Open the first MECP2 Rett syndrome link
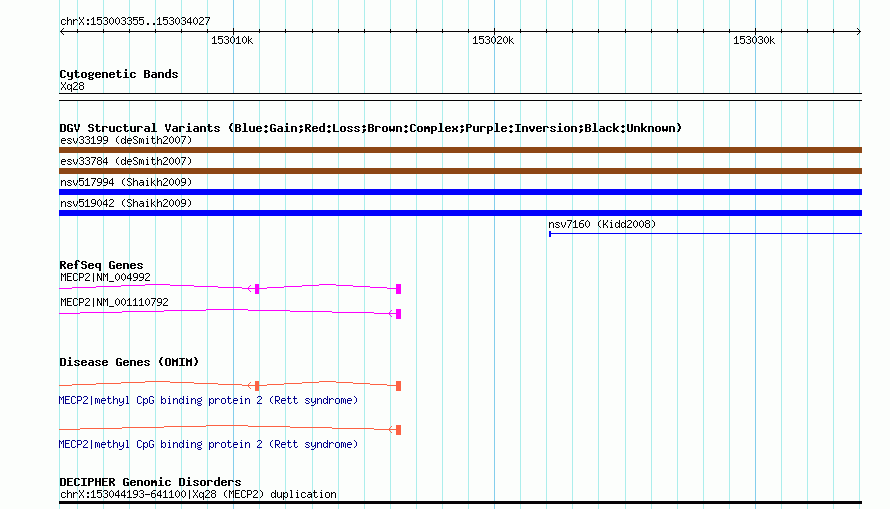This screenshot has height=509, width=890. [208, 401]
